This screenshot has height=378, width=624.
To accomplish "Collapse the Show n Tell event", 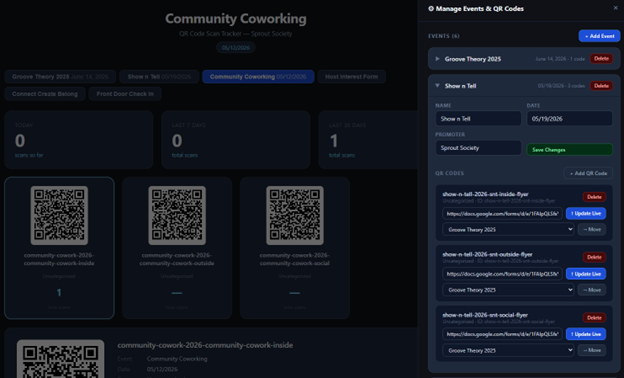I will point(437,86).
